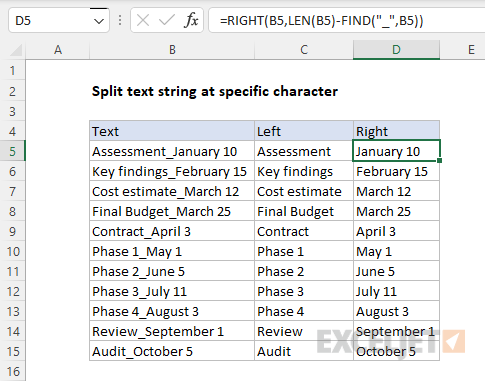Select the 'Final Budget' cell in Left column

click(304, 211)
